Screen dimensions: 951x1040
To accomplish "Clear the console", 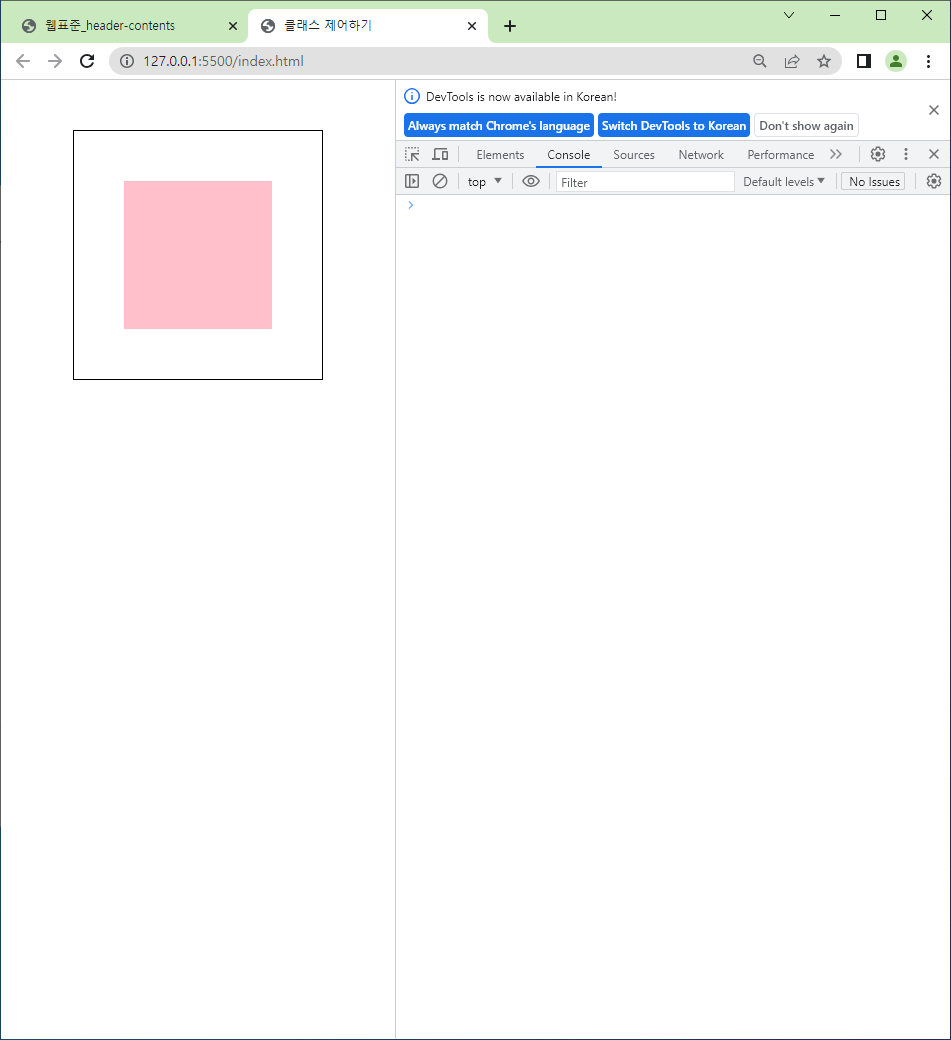I will (x=440, y=181).
